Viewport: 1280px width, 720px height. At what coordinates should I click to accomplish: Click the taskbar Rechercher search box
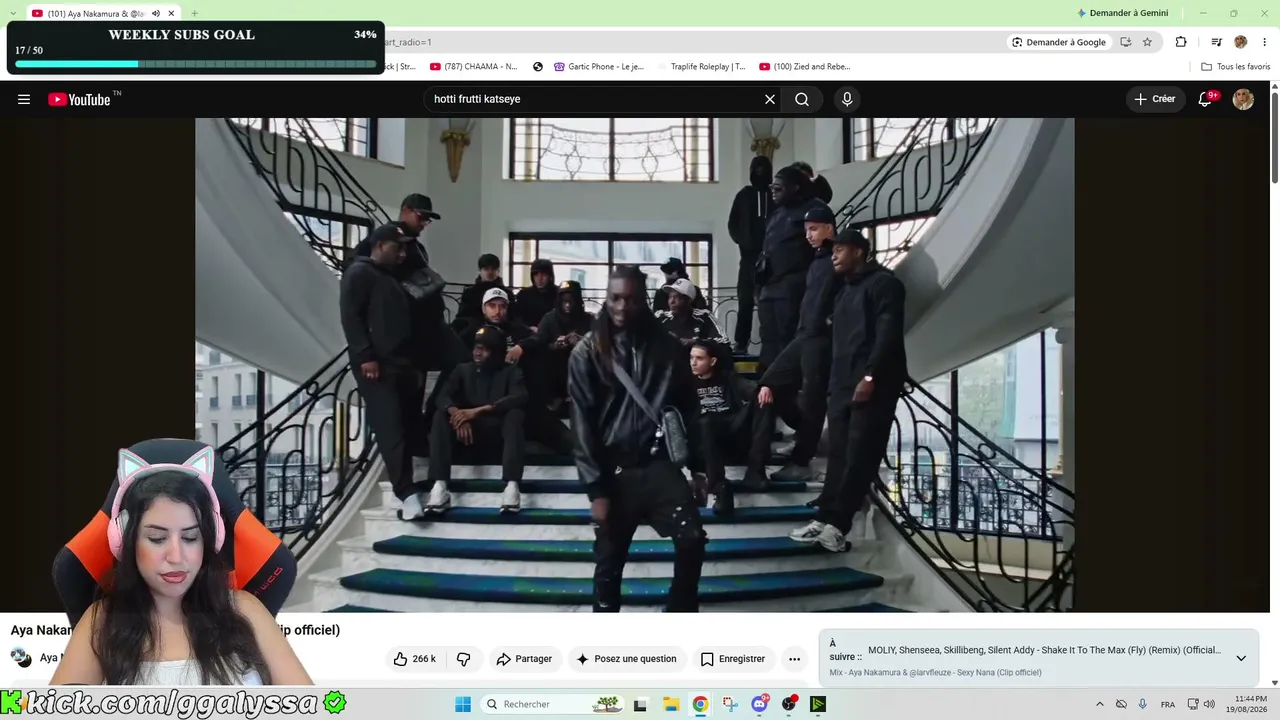(555, 704)
